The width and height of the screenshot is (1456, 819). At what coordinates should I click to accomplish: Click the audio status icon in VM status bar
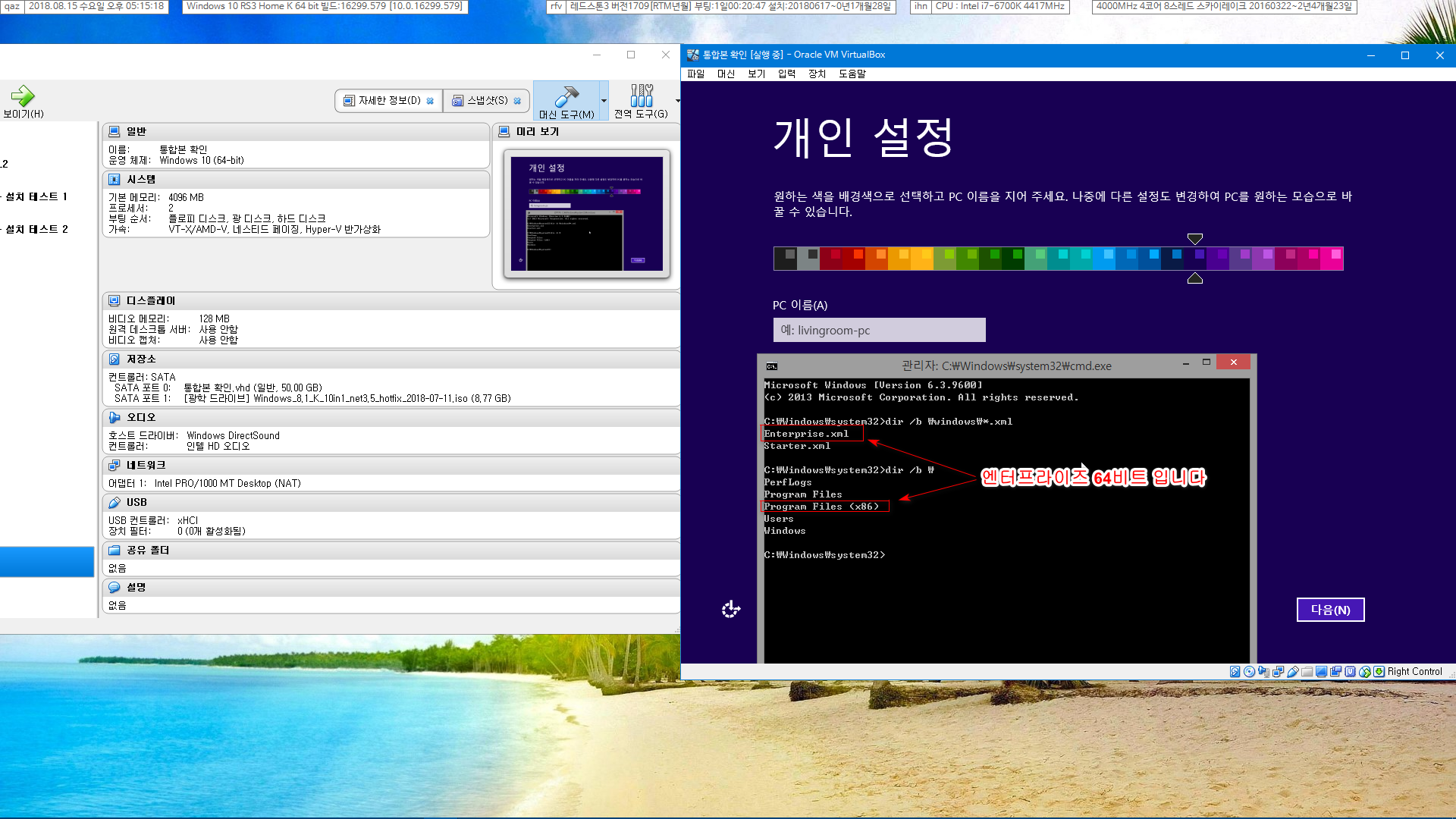[x=1263, y=671]
